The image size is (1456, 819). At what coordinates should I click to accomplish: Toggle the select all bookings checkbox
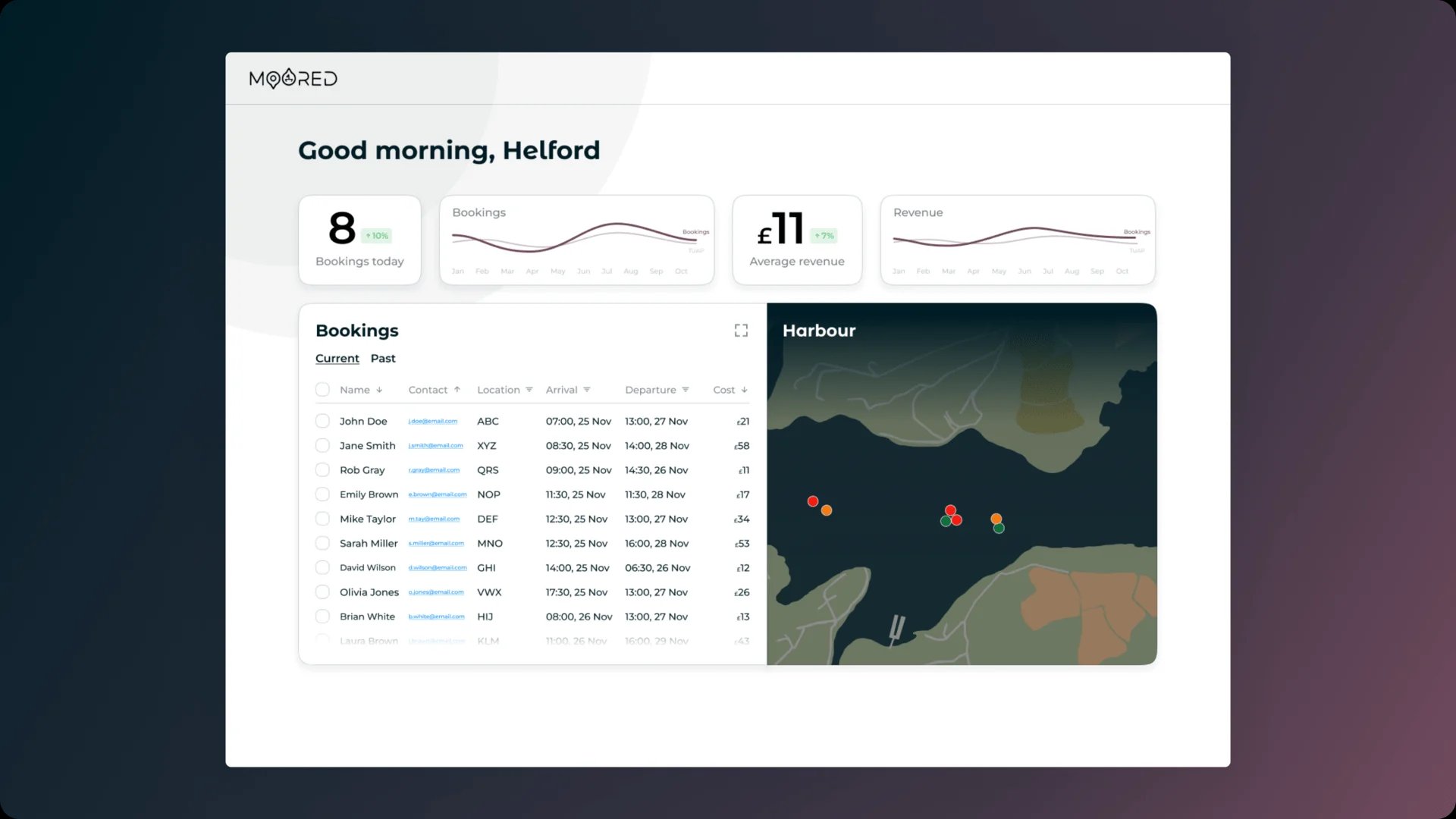(322, 389)
